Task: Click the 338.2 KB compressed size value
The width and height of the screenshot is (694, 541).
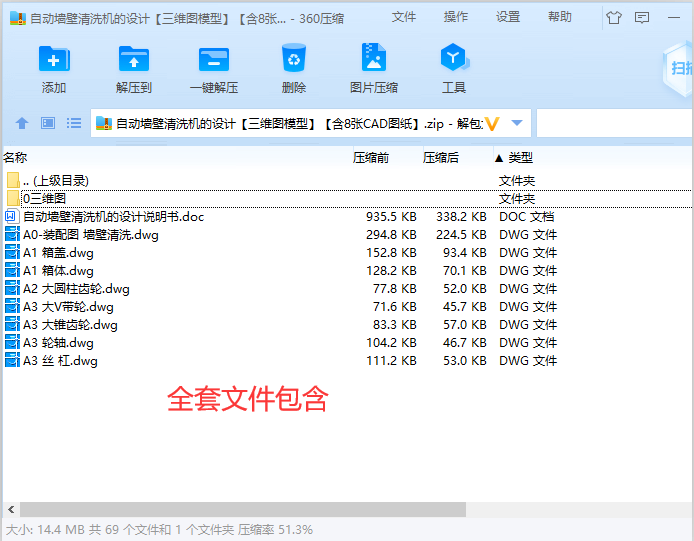Action: tap(461, 216)
